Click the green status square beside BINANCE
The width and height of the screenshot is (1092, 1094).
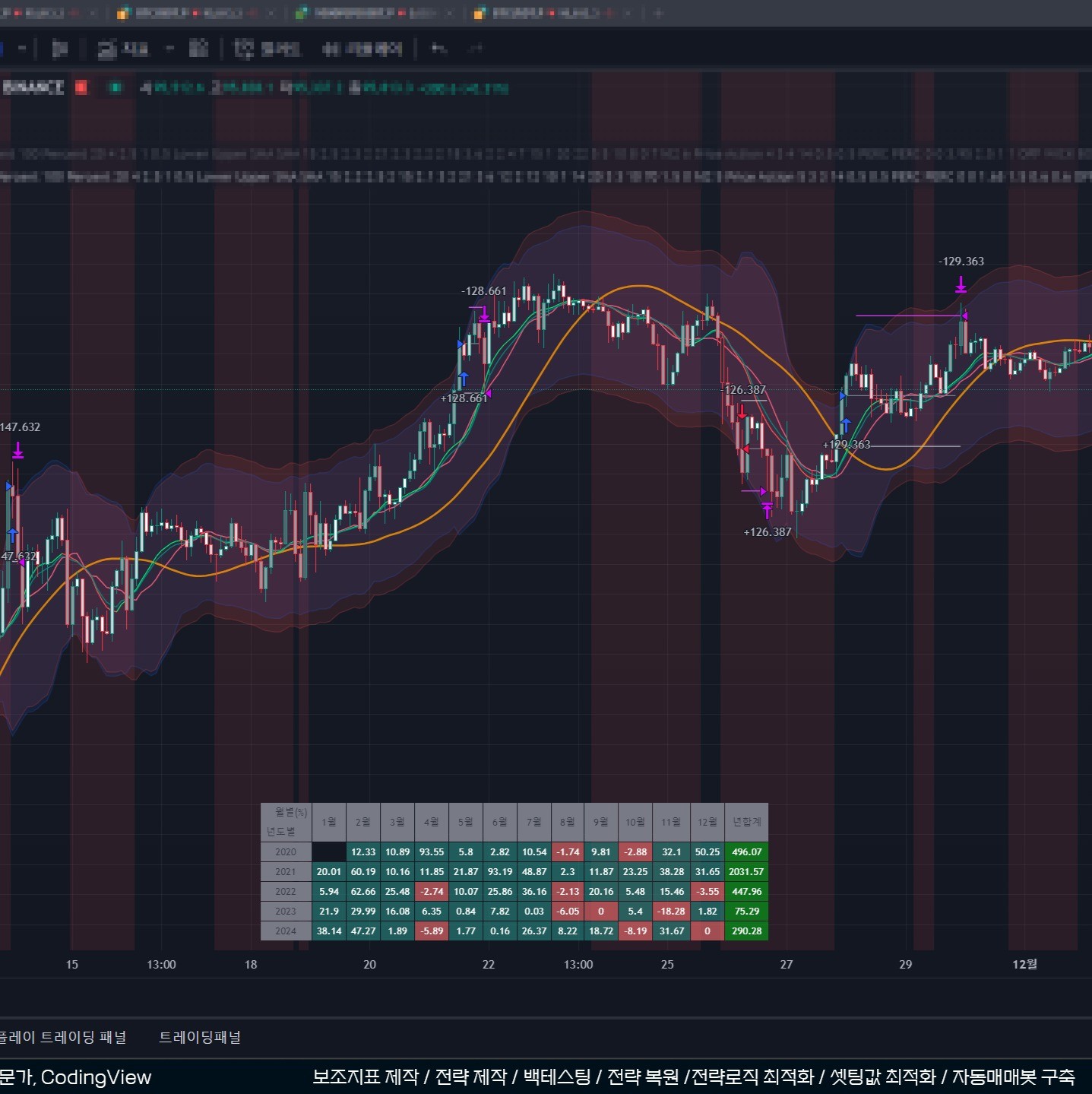116,87
